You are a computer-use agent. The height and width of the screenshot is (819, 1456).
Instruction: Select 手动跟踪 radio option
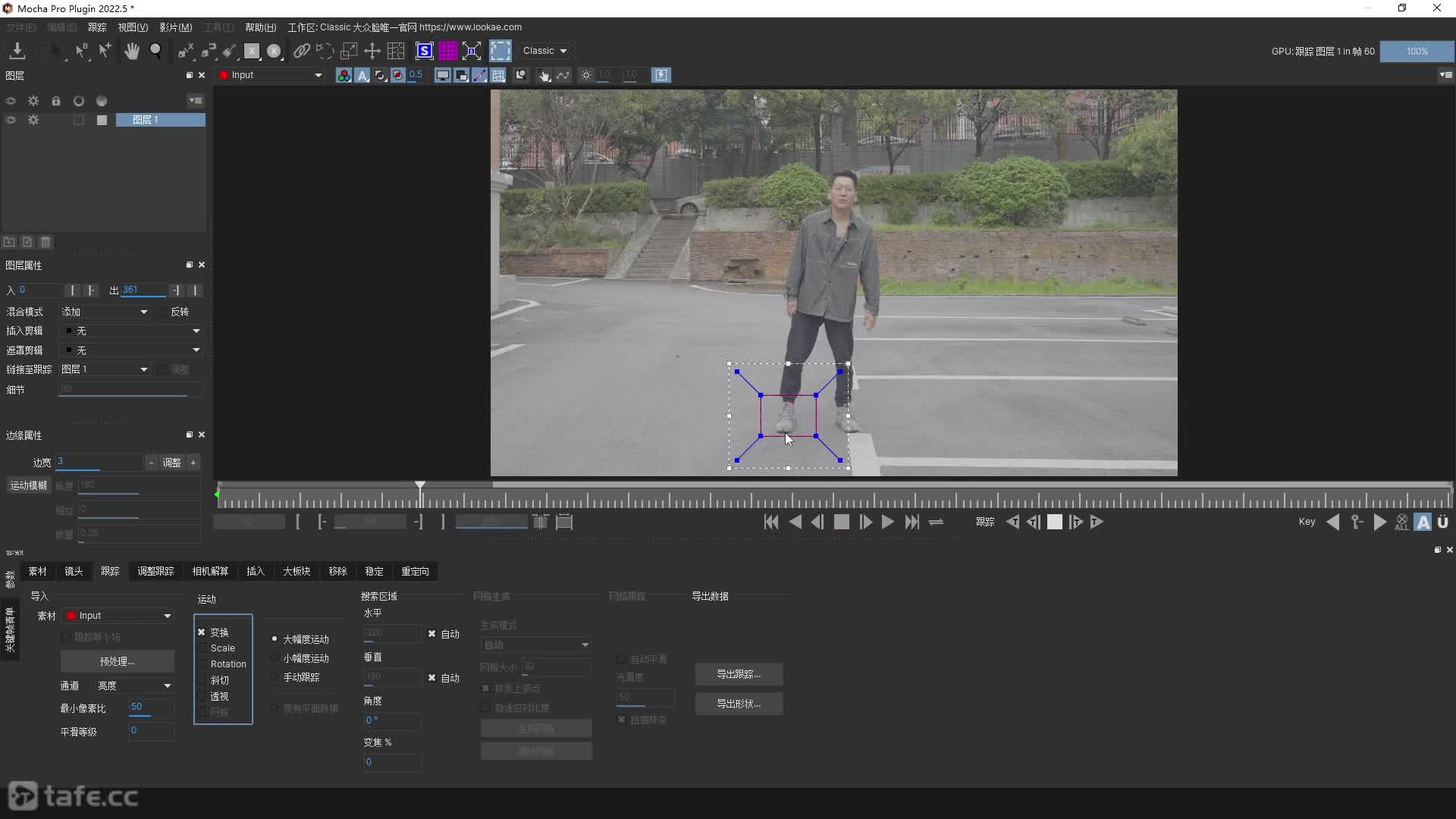[275, 677]
